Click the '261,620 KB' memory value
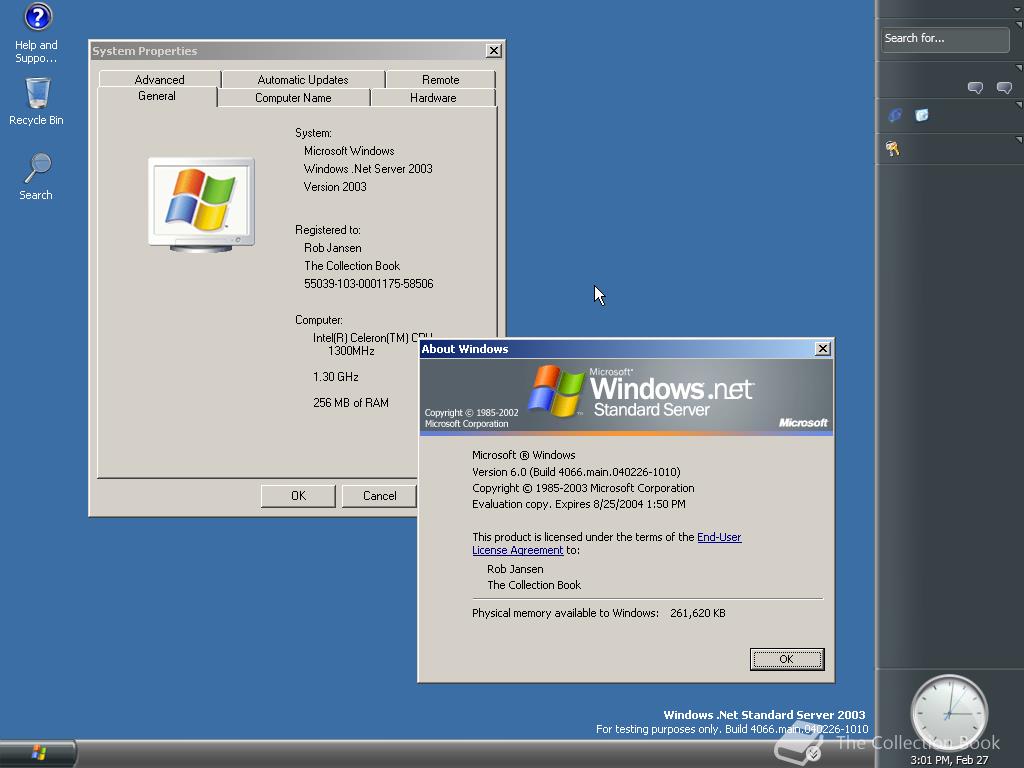The width and height of the screenshot is (1024, 768). pyautogui.click(x=697, y=613)
